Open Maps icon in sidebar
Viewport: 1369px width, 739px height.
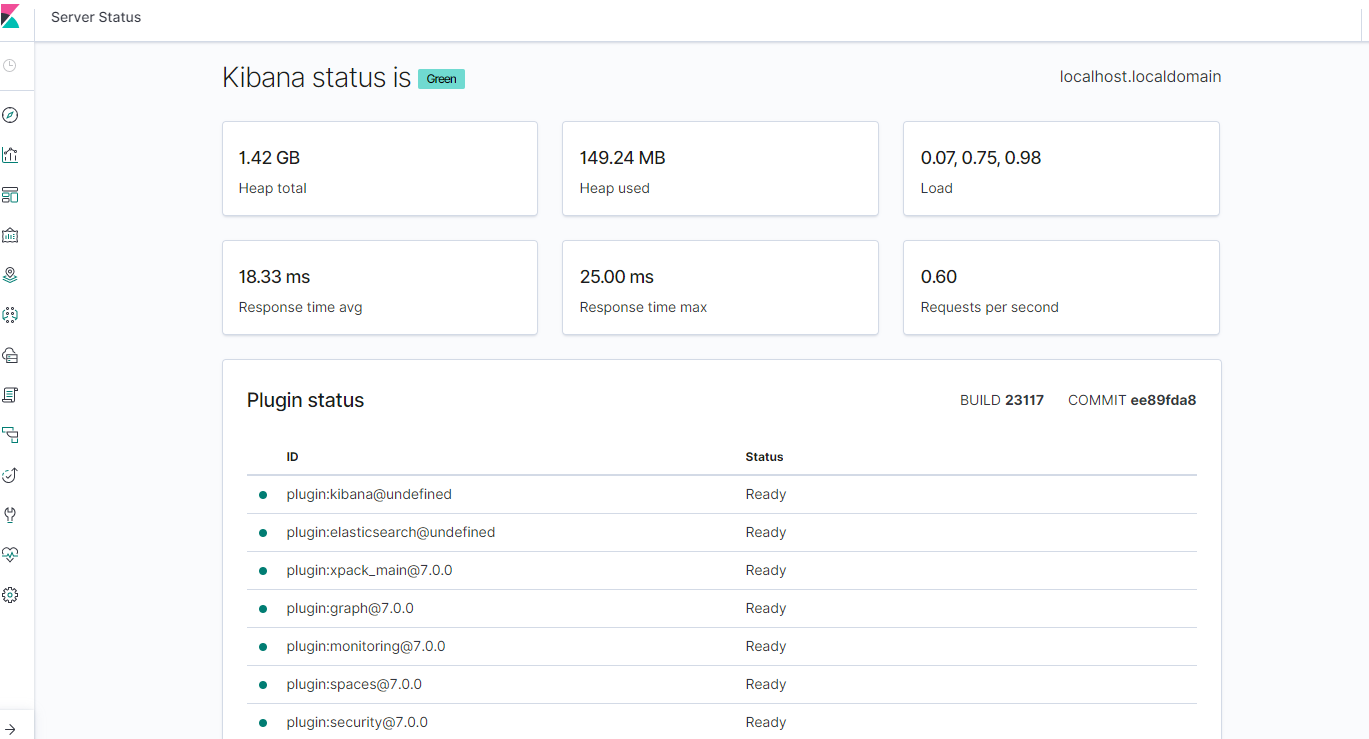(10, 275)
